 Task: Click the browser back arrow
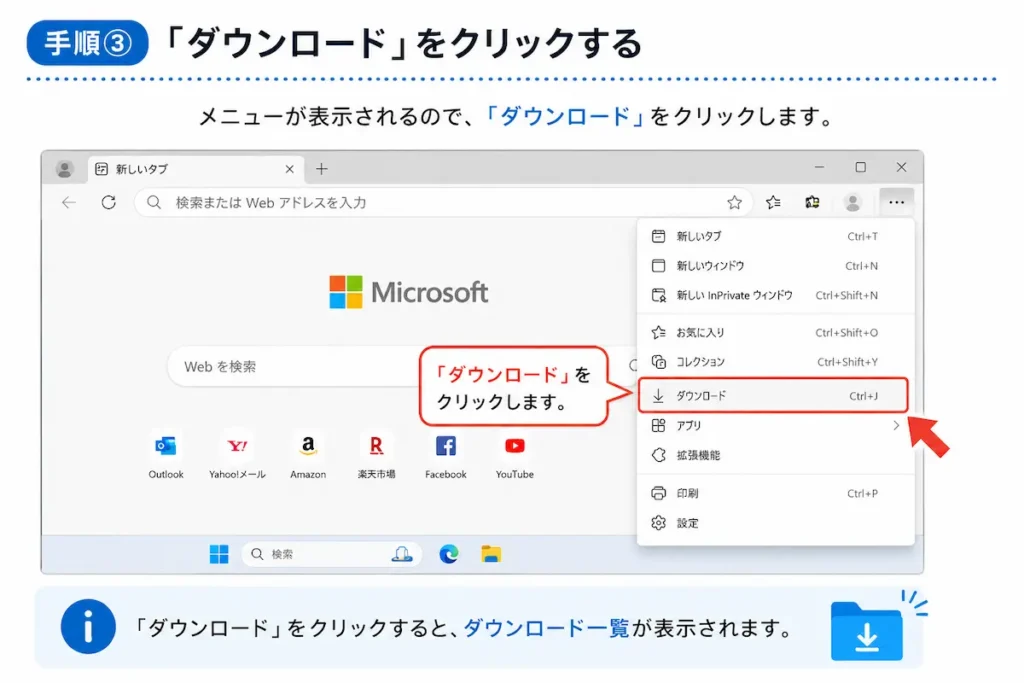69,202
